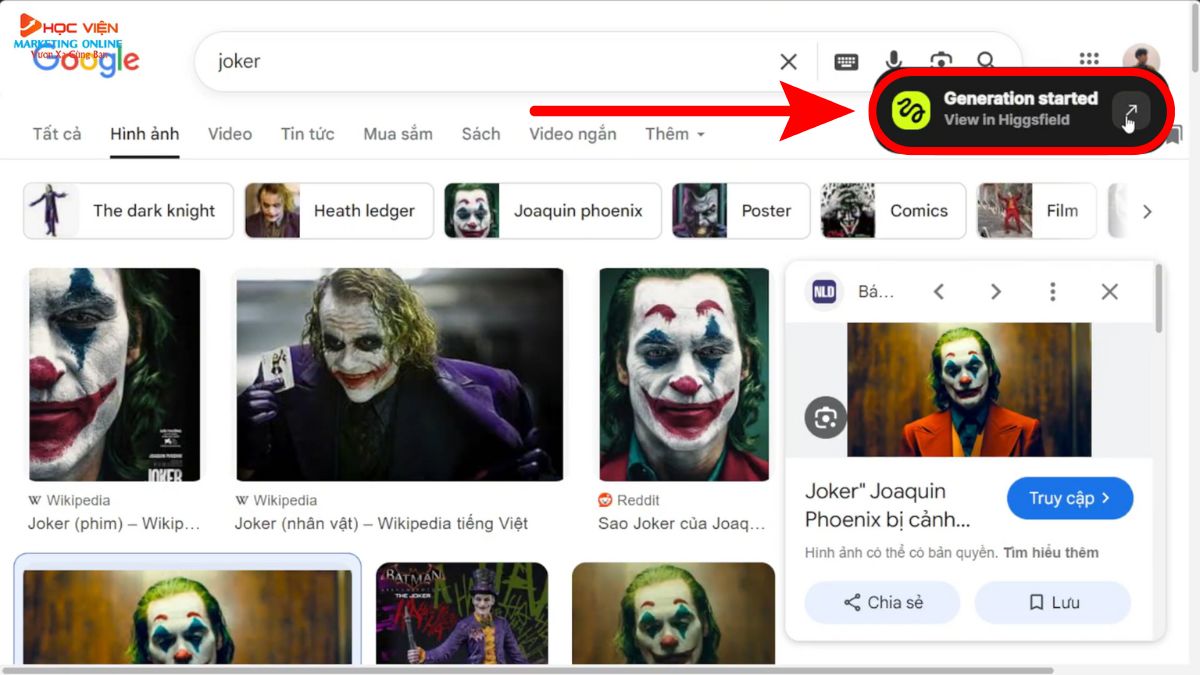This screenshot has width=1200, height=675.
Task: Save image with the Lưu button
Action: [1052, 602]
